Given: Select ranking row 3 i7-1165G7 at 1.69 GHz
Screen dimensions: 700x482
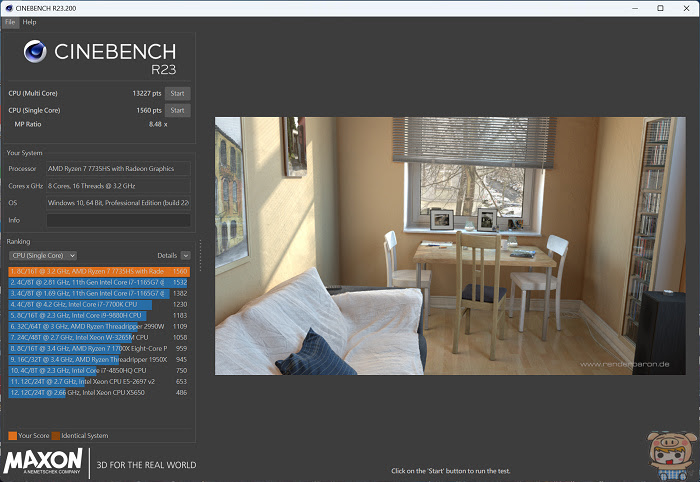Looking at the screenshot, I should coord(99,293).
